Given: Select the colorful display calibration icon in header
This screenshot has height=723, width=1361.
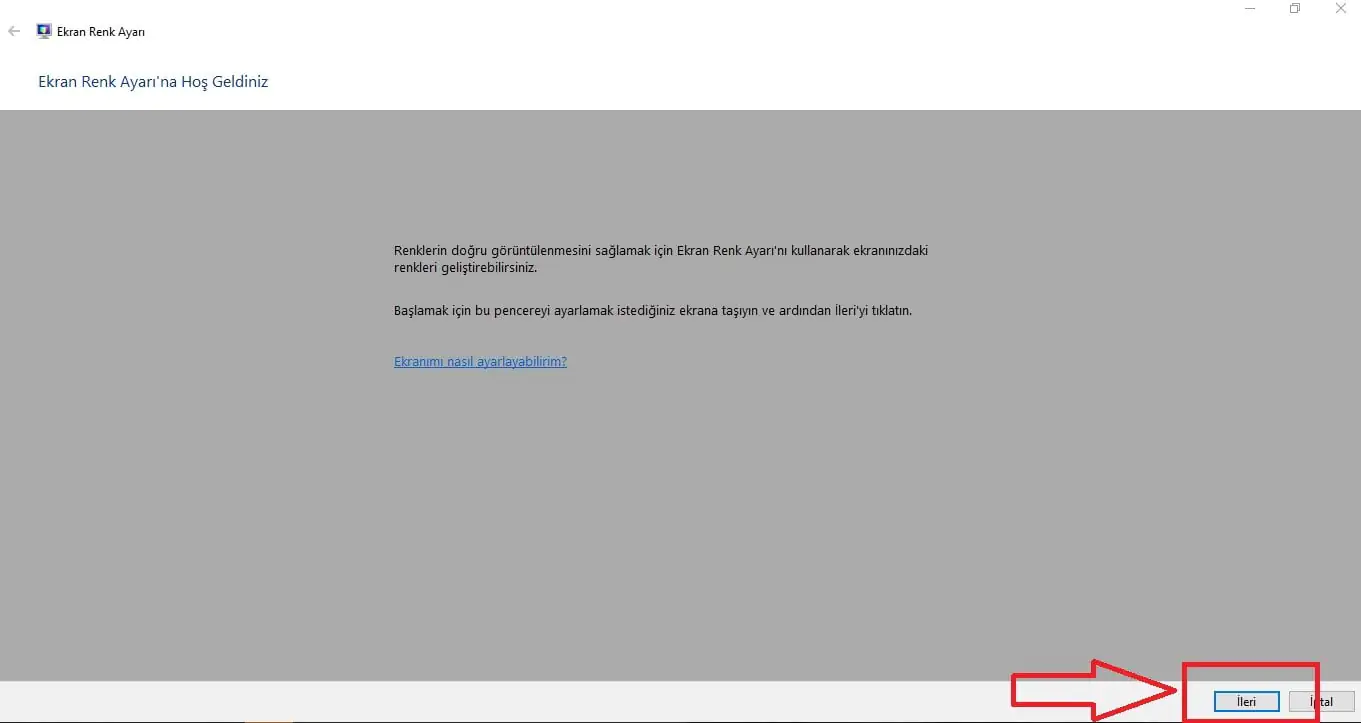Looking at the screenshot, I should (x=43, y=31).
